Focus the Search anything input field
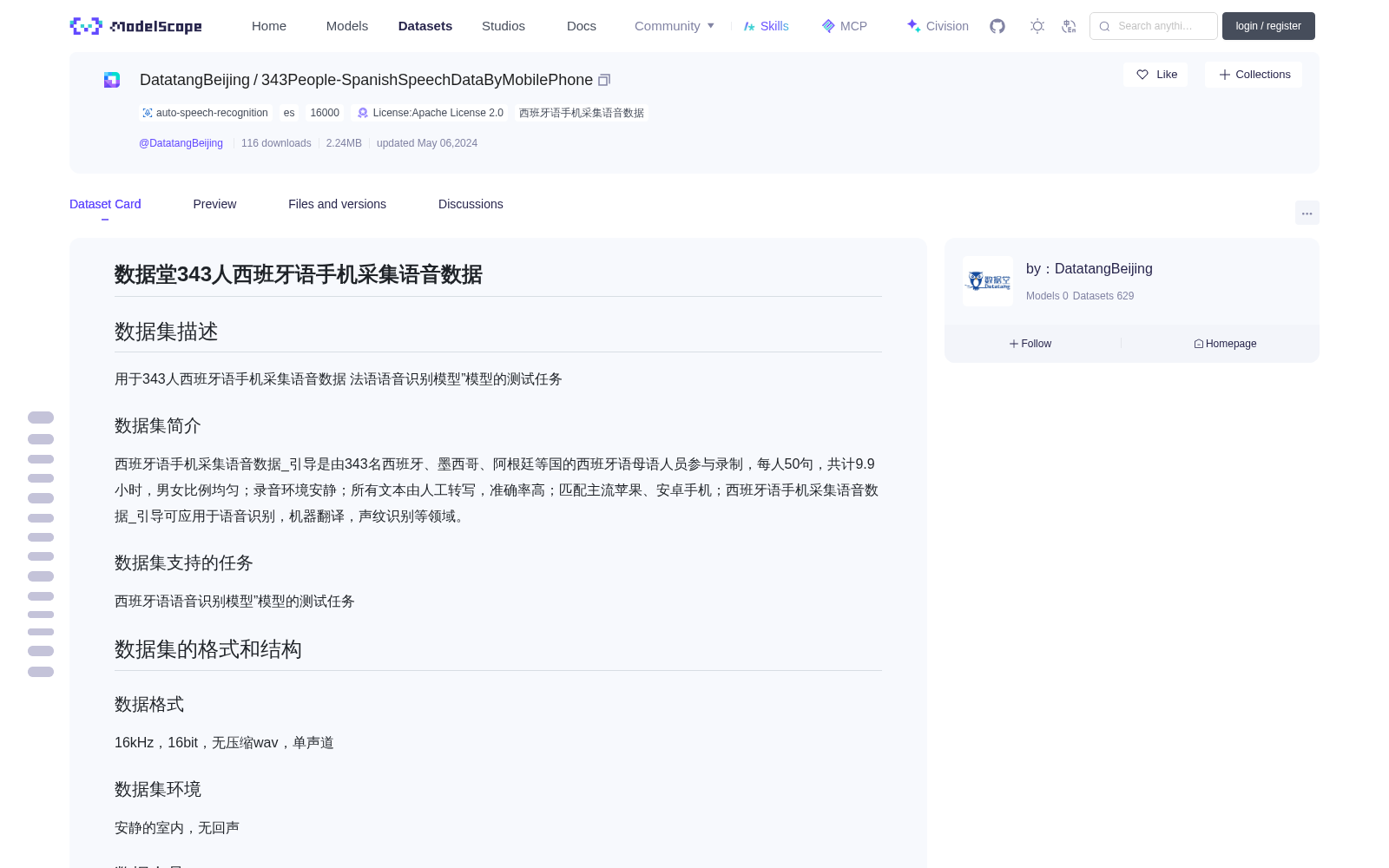Screen dimensions: 1389x868 pos(1154,26)
